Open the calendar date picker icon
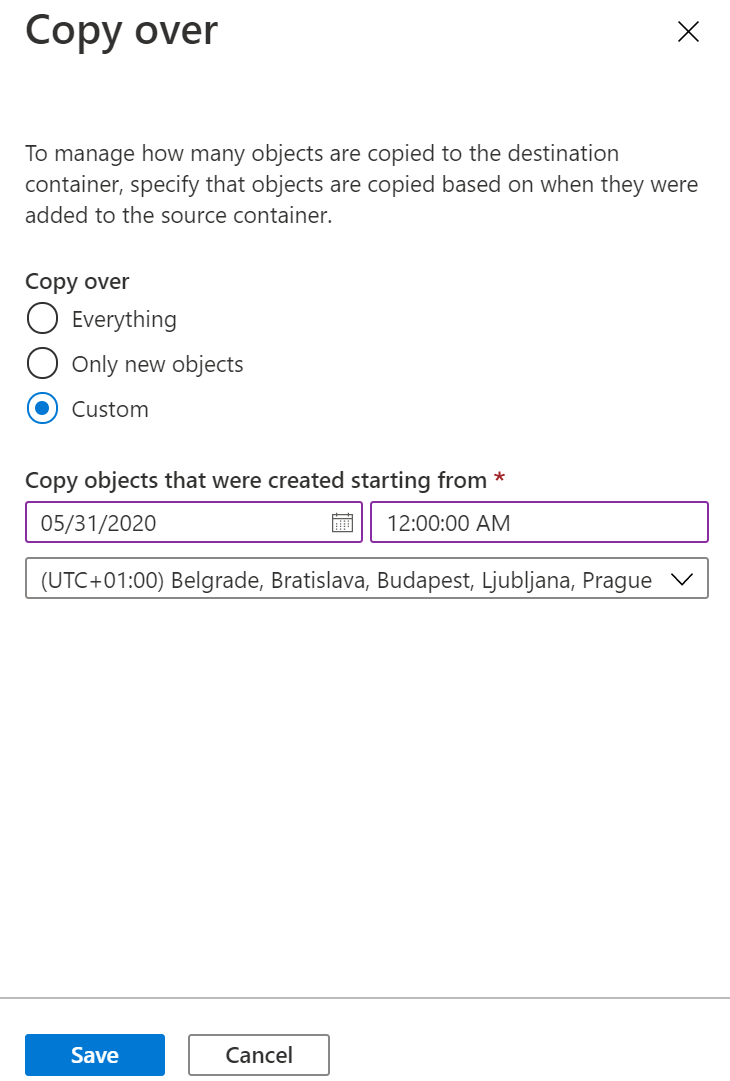The height and width of the screenshot is (1081, 730). point(342,522)
